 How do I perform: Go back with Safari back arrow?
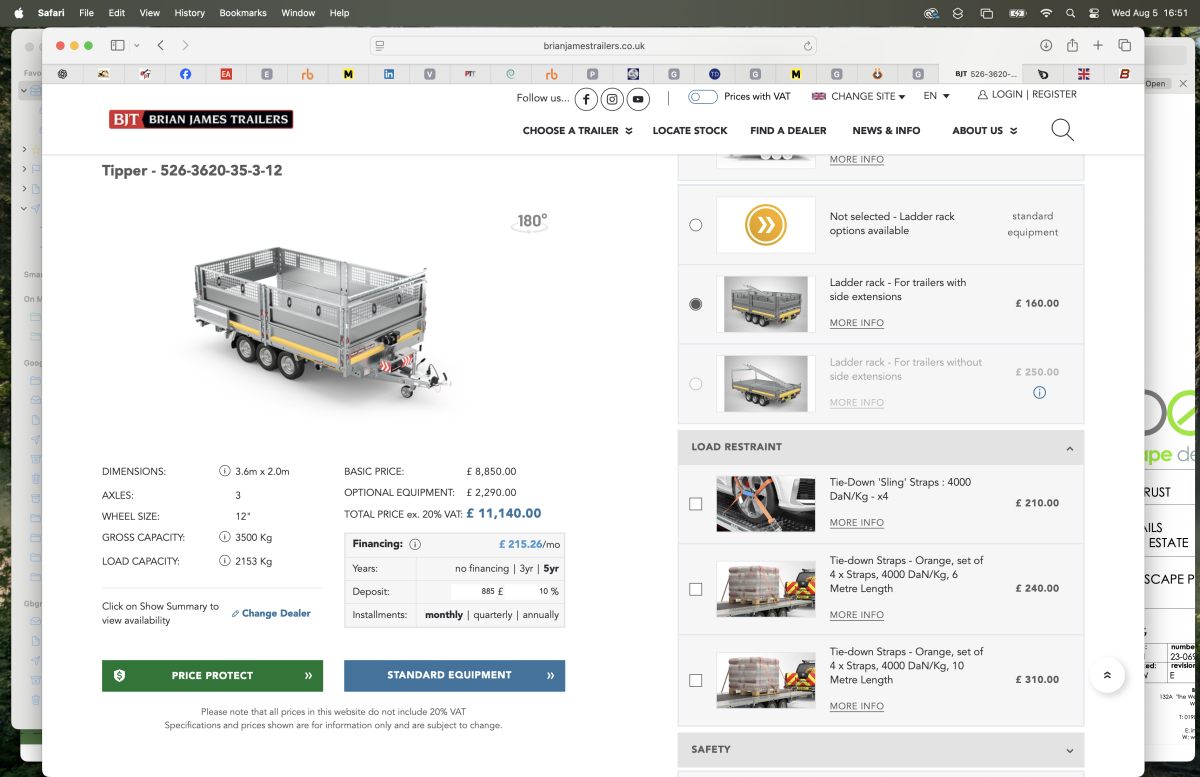point(160,45)
